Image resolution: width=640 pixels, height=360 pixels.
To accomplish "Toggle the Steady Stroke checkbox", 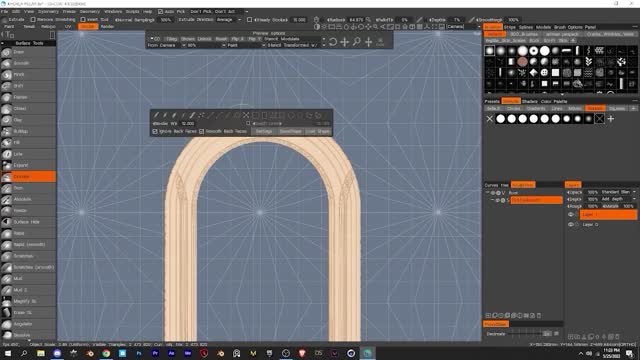I will coord(249,19).
